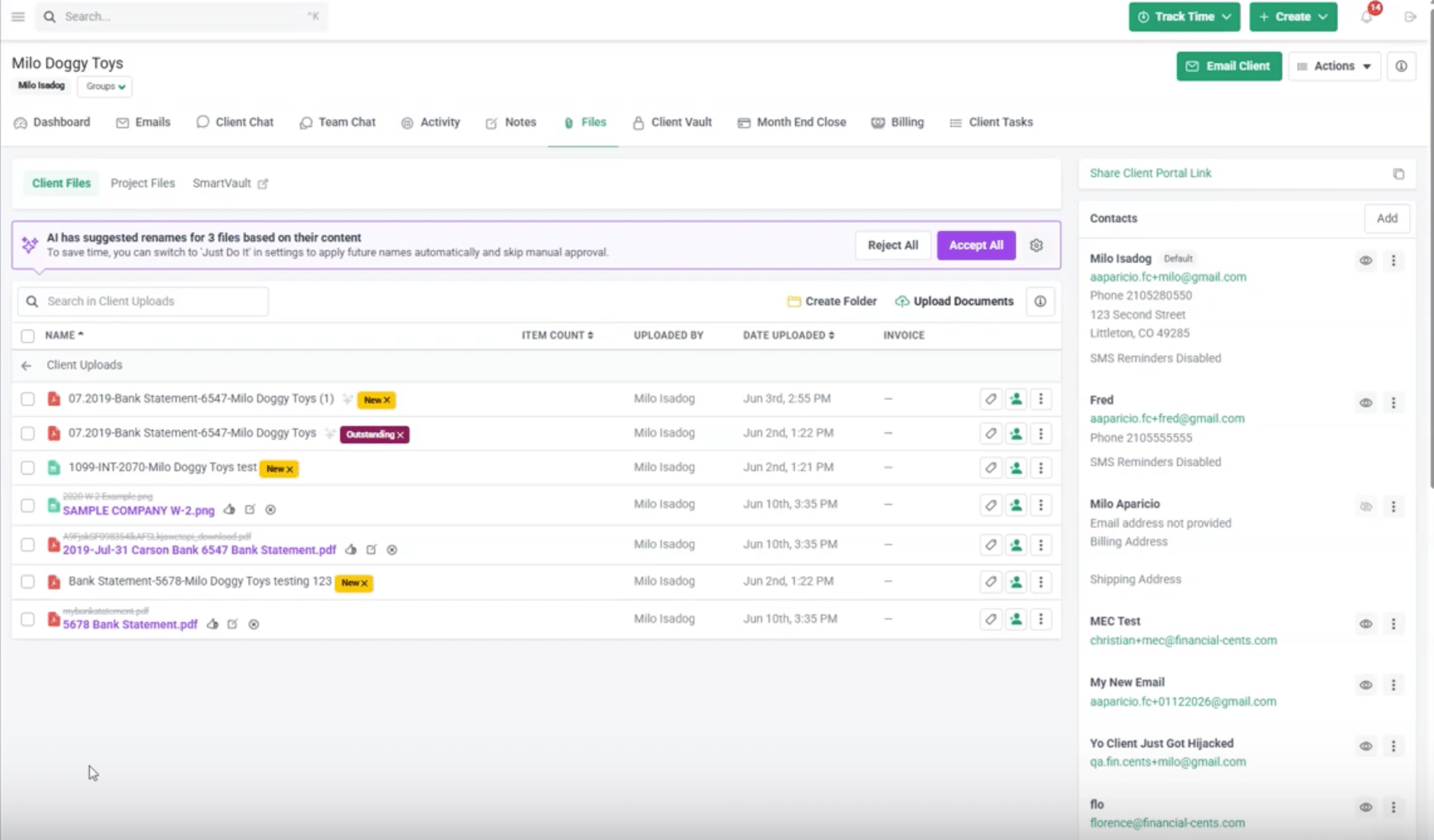Click Accept All AI renames
Viewport: 1434px width, 840px height.
[x=976, y=245]
